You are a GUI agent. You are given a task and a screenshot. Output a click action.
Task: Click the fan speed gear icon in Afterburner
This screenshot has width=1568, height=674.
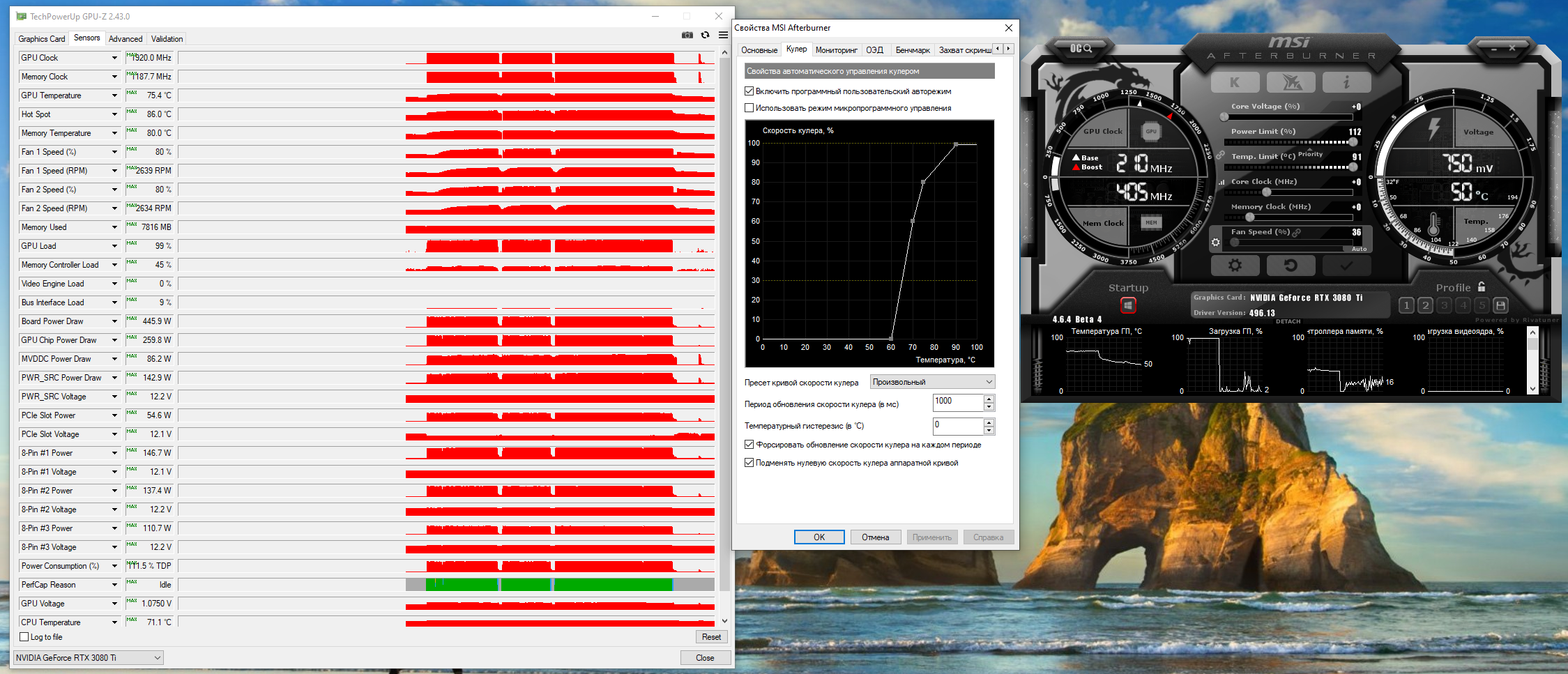click(x=1216, y=243)
